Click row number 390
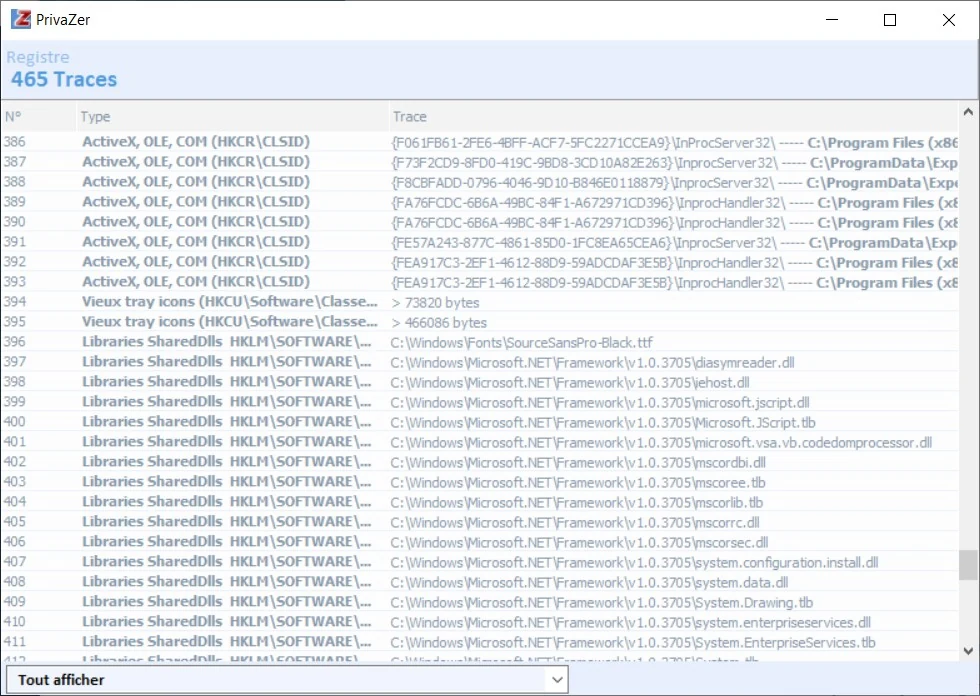This screenshot has width=980, height=696. click(479, 222)
